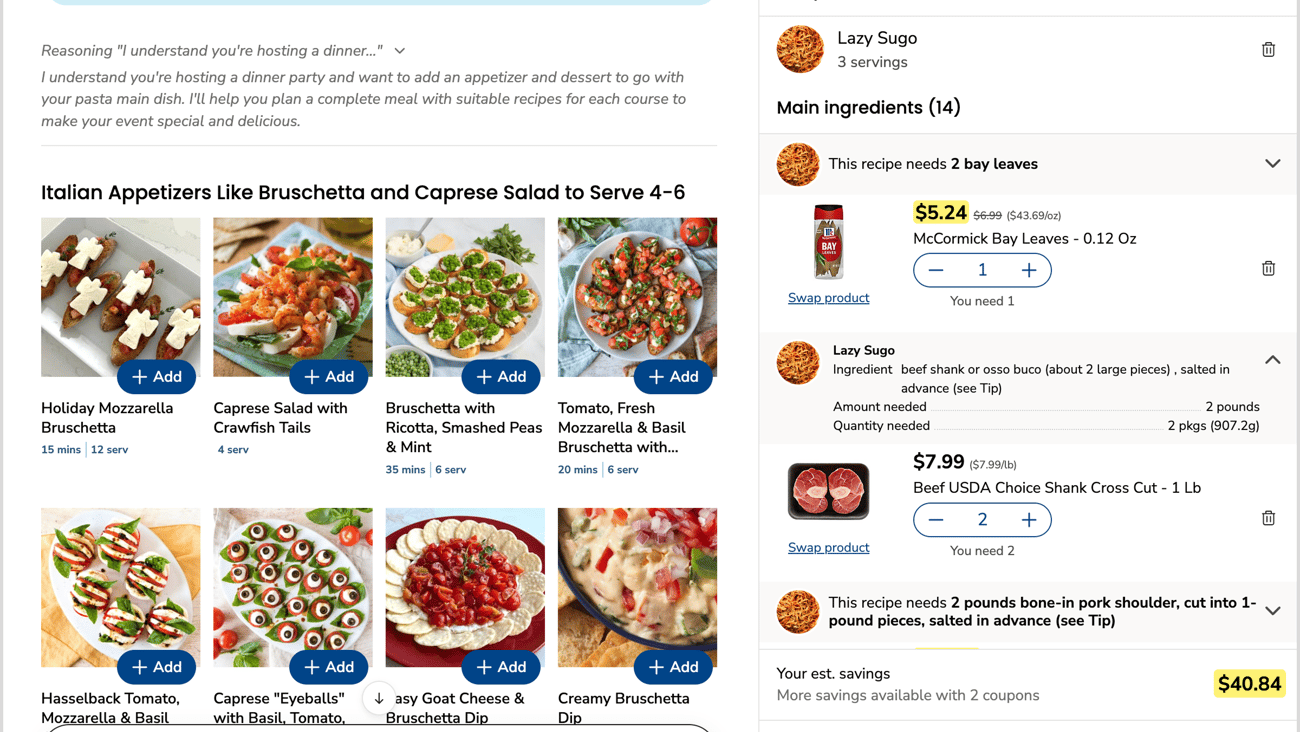Swap product for Beef Shank Cross Cut

coord(828,547)
